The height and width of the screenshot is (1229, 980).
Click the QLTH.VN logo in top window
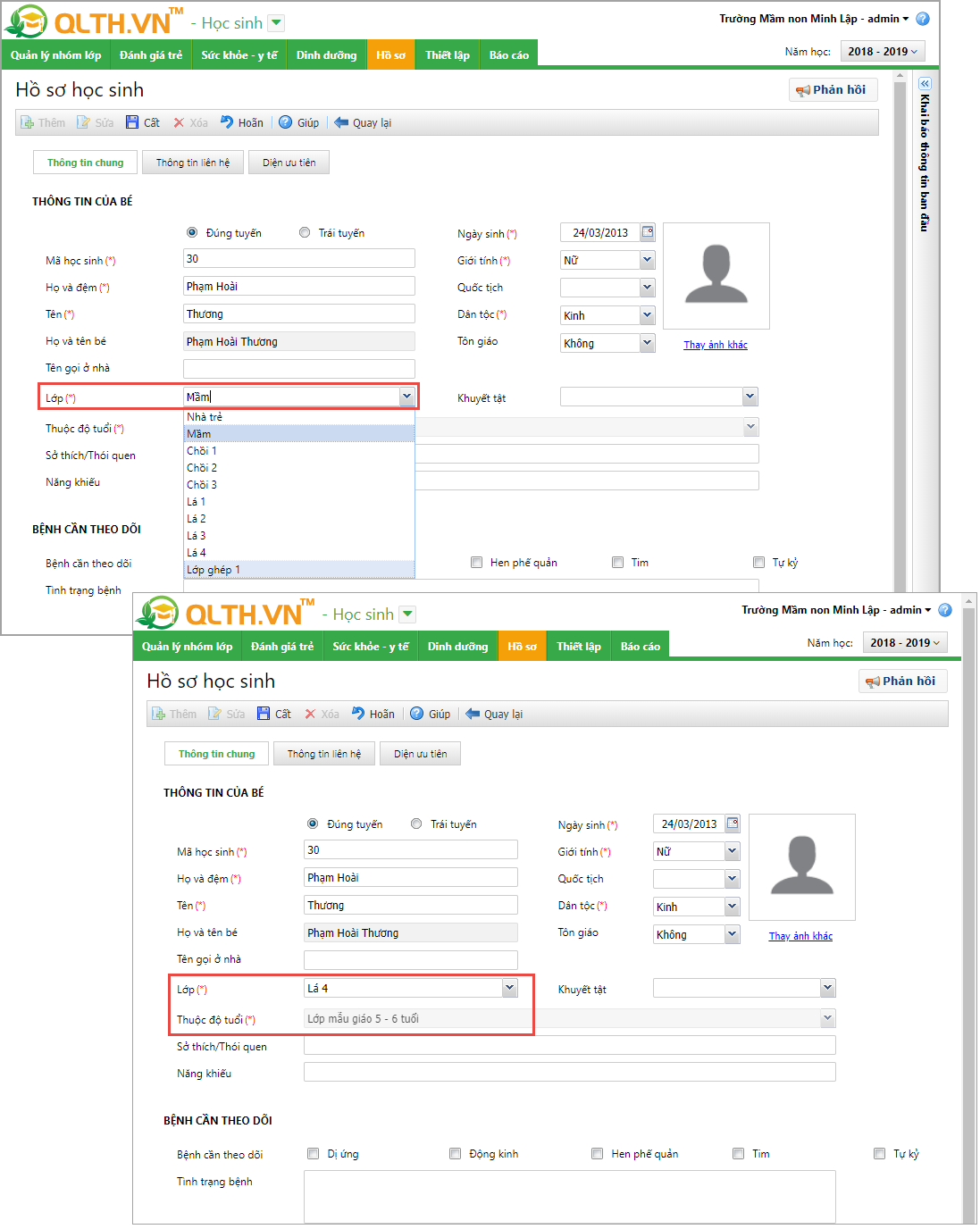point(95,21)
